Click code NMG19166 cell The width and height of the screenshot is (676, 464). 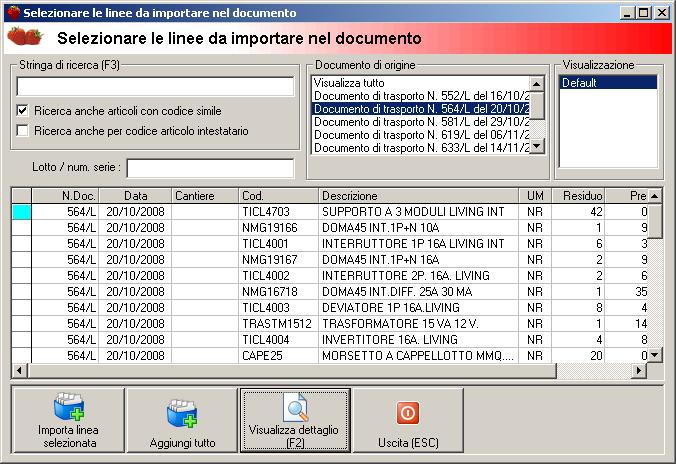279,228
